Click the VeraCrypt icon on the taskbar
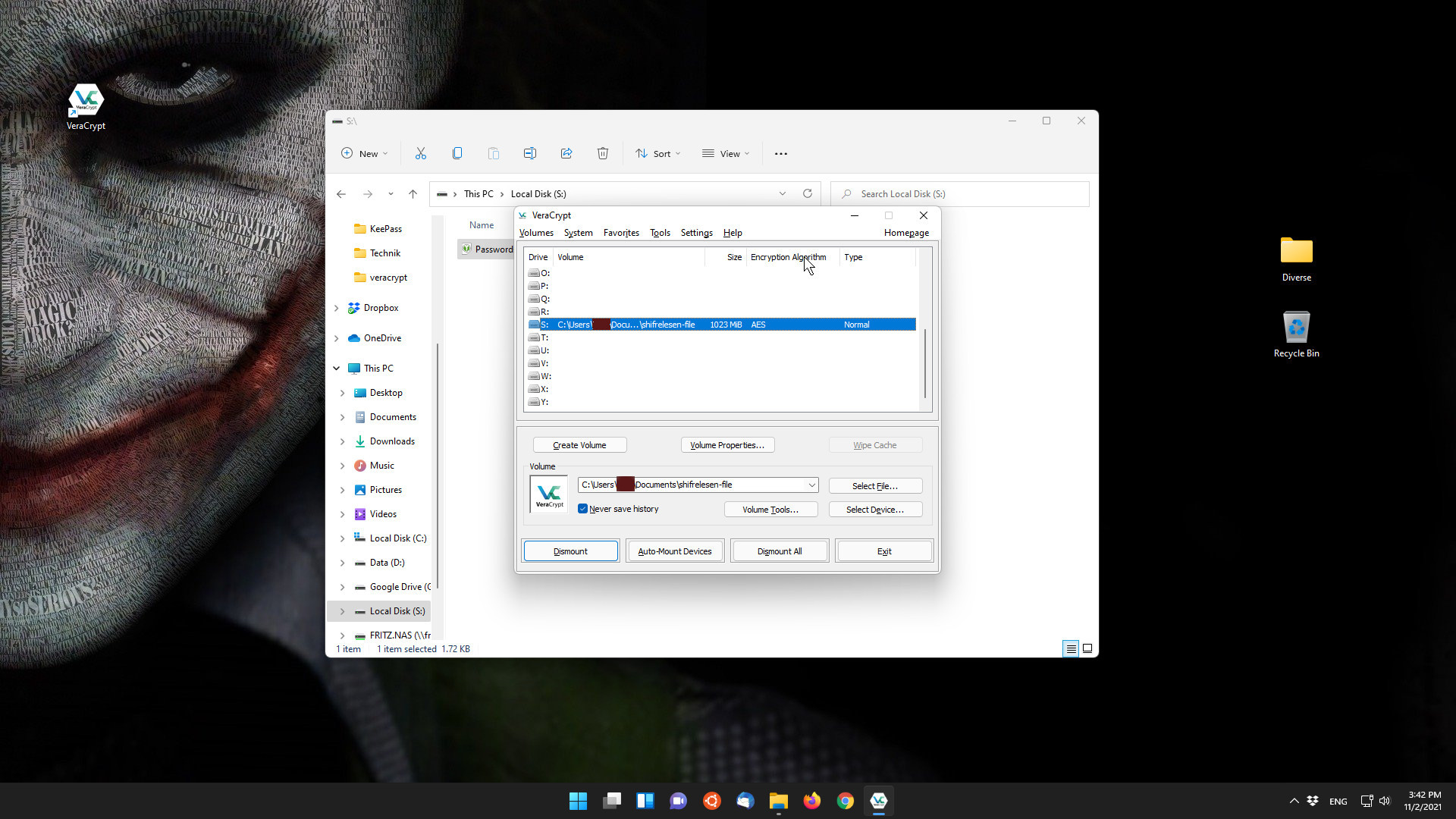The image size is (1456, 819). (x=879, y=801)
